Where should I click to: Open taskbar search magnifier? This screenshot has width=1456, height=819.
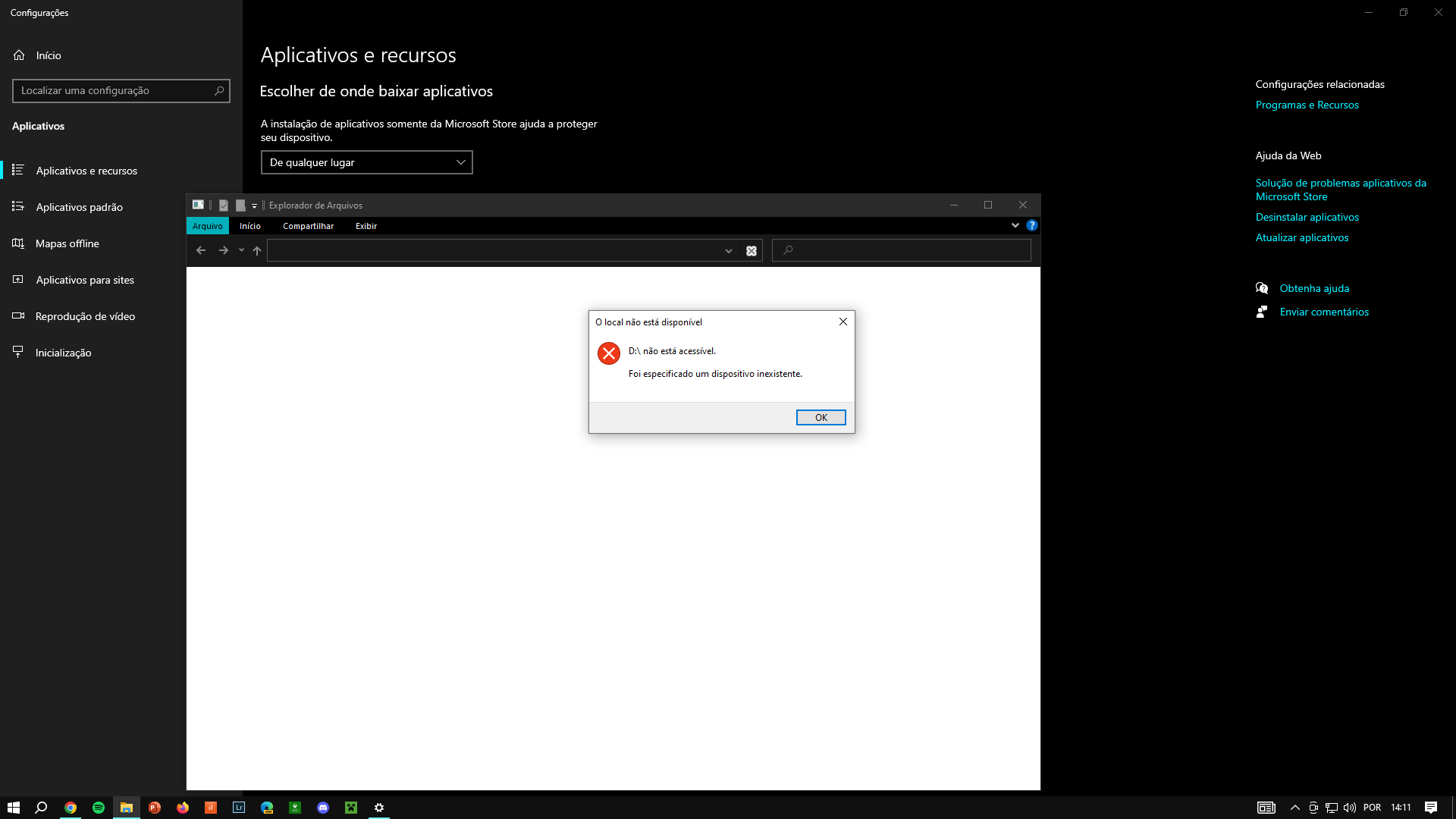pyautogui.click(x=42, y=808)
